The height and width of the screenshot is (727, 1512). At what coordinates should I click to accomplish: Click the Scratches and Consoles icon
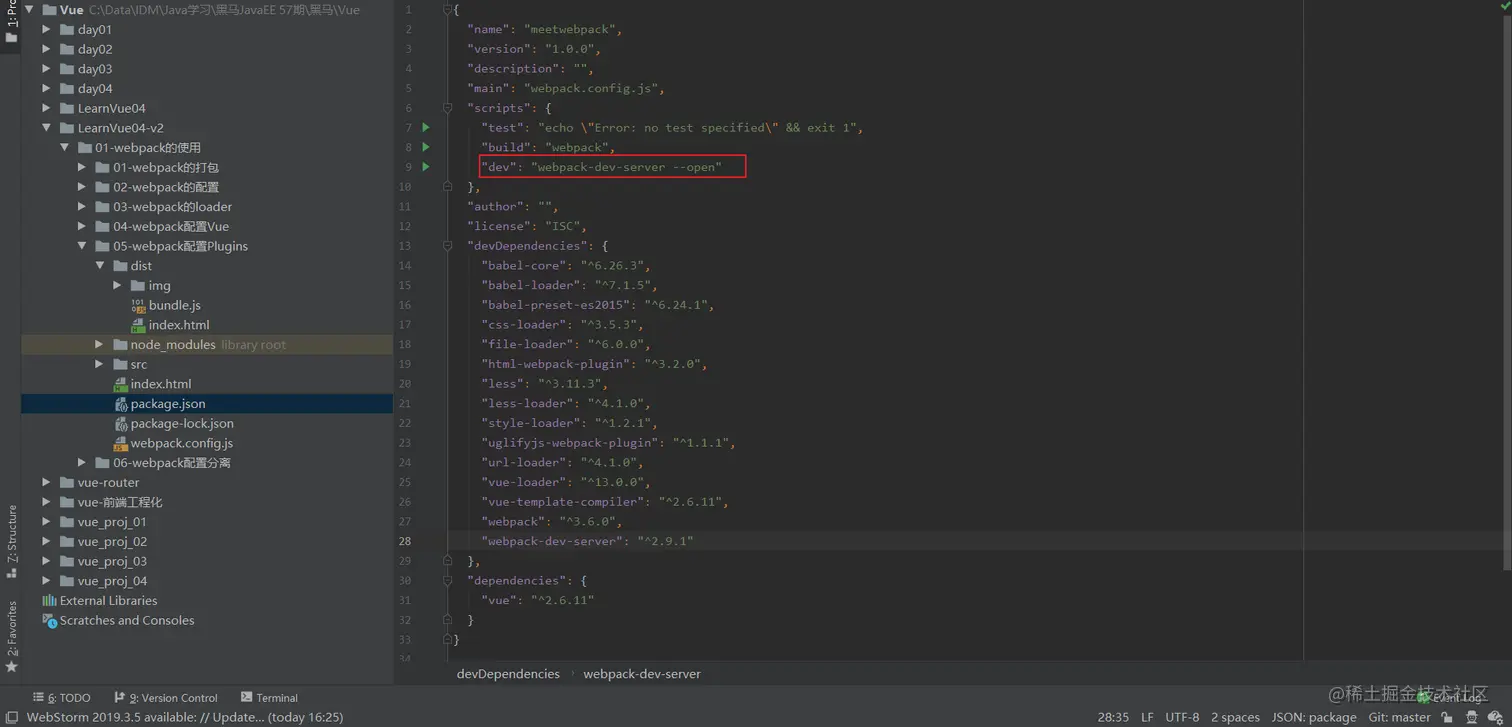coord(49,620)
